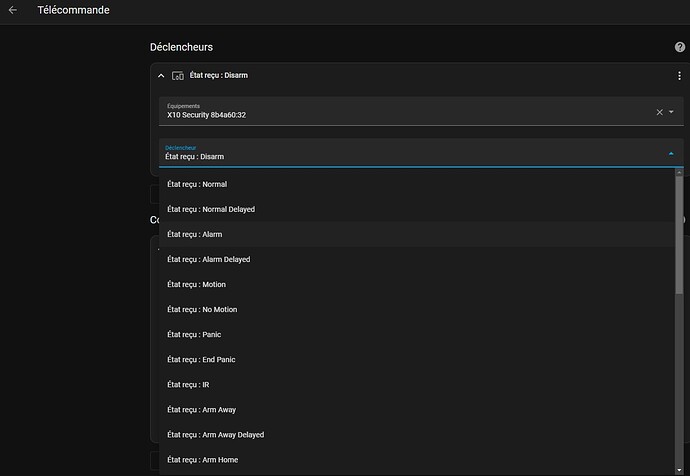This screenshot has height=476, width=690.
Task: Select État reçu : Panic option
Action: click(x=194, y=335)
